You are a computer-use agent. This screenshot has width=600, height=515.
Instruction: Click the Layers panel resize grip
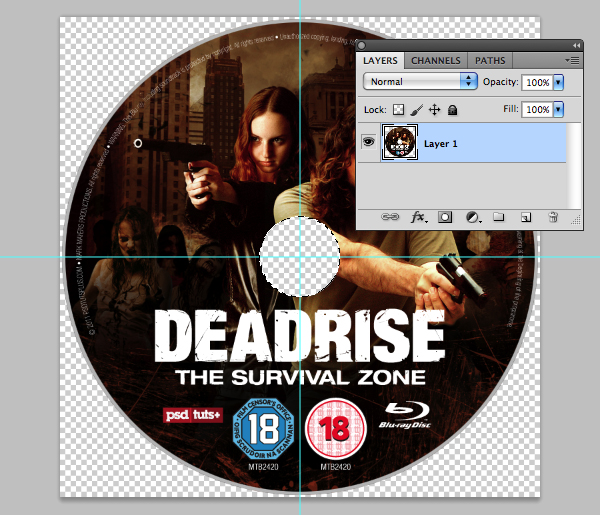point(576,221)
